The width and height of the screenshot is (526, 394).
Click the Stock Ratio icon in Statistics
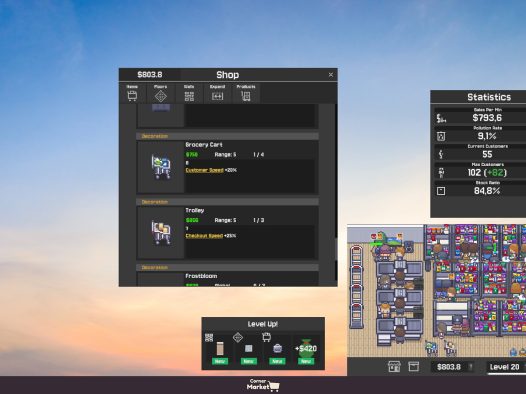(x=441, y=191)
